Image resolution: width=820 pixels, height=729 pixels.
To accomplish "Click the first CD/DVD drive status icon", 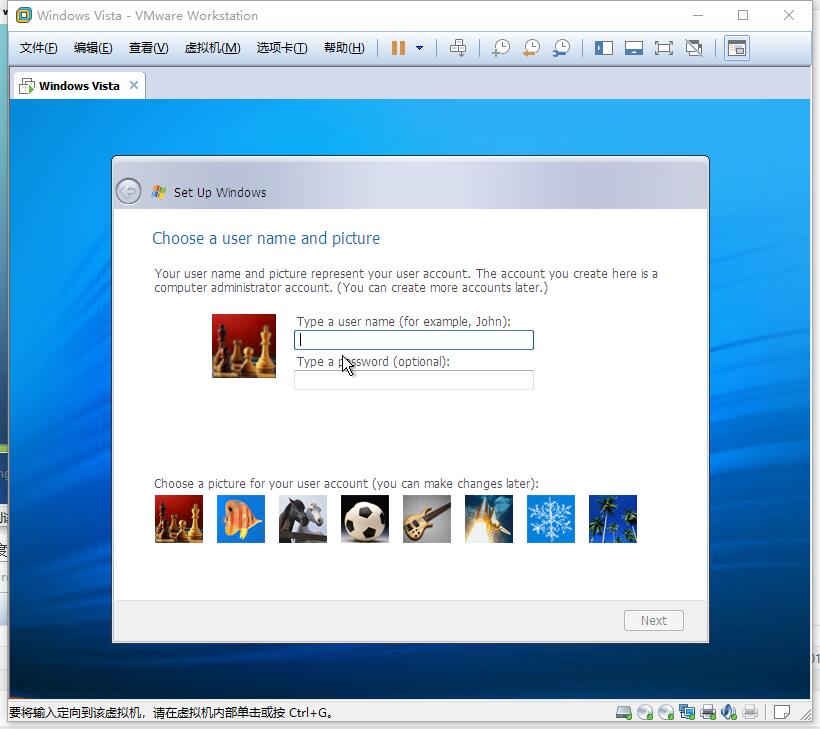I will click(645, 712).
